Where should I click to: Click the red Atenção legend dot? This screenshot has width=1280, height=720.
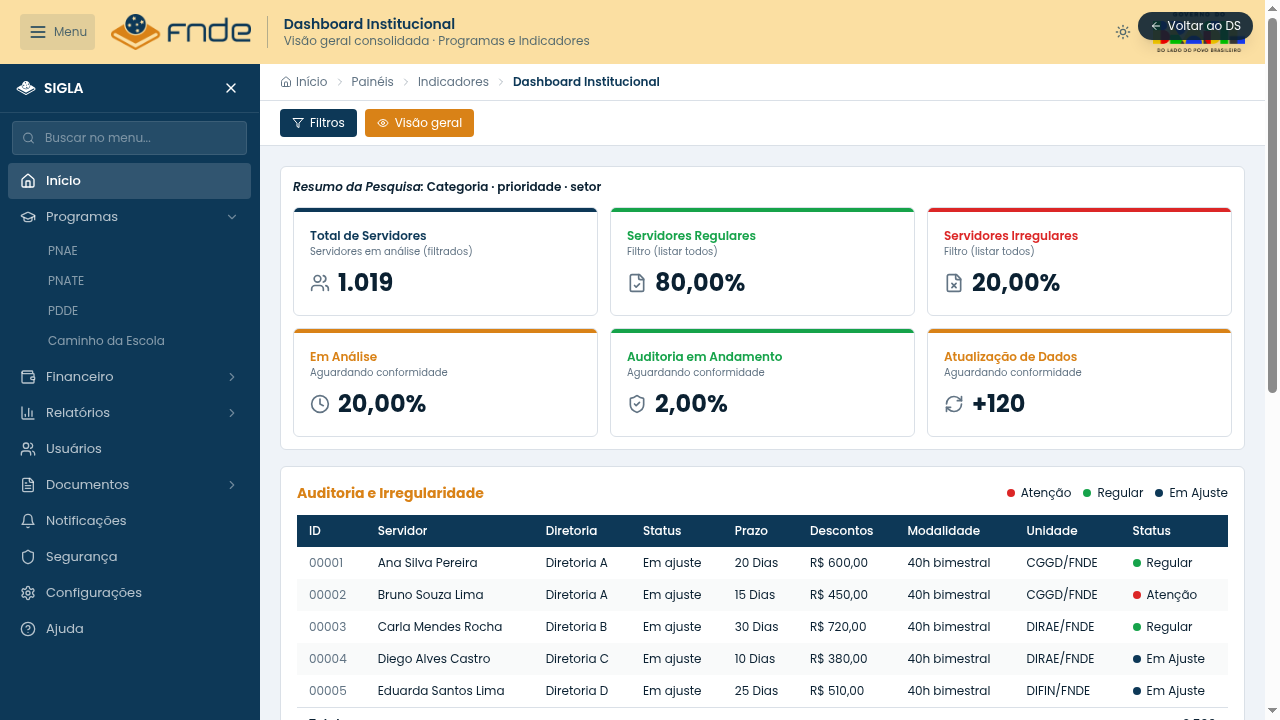pos(1011,493)
